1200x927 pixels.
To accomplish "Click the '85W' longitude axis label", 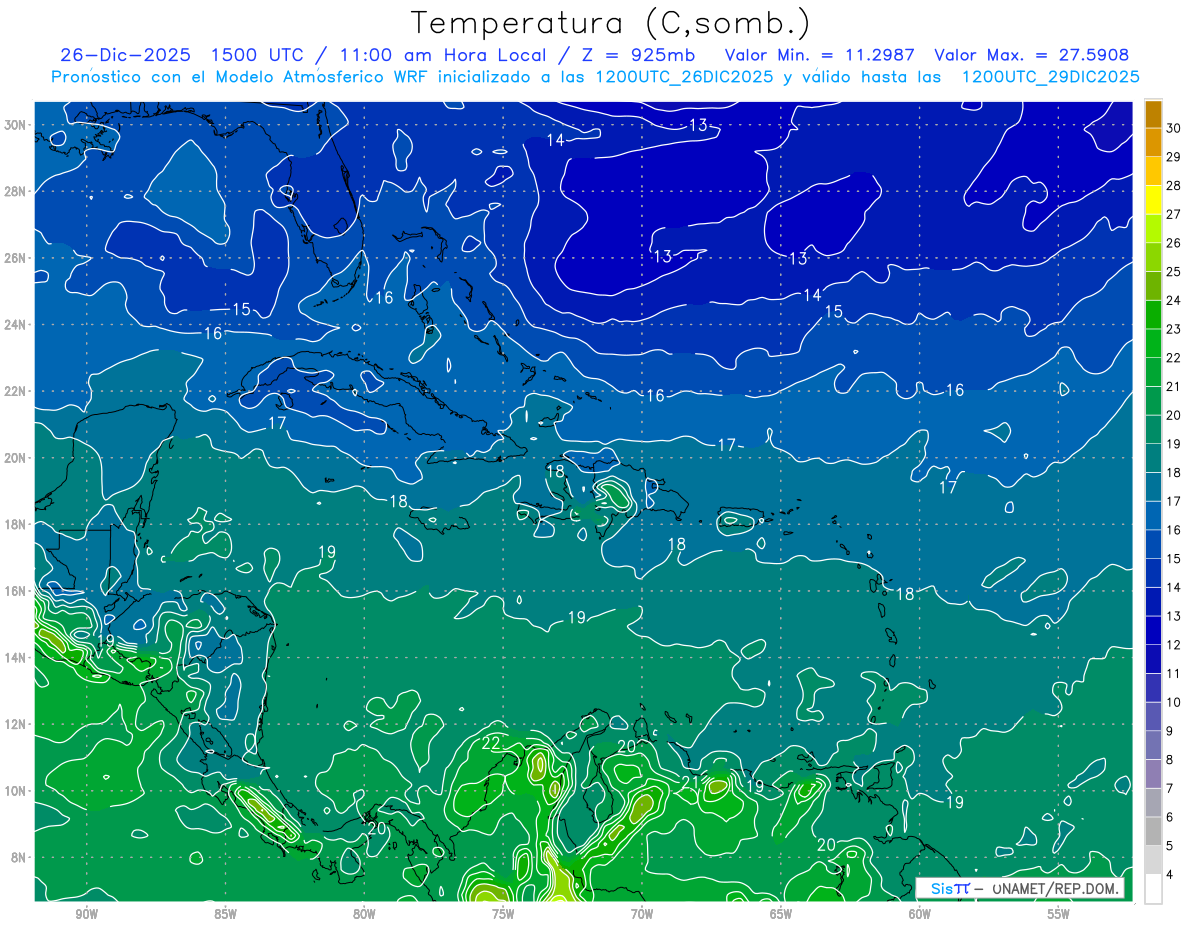I will pyautogui.click(x=225, y=914).
